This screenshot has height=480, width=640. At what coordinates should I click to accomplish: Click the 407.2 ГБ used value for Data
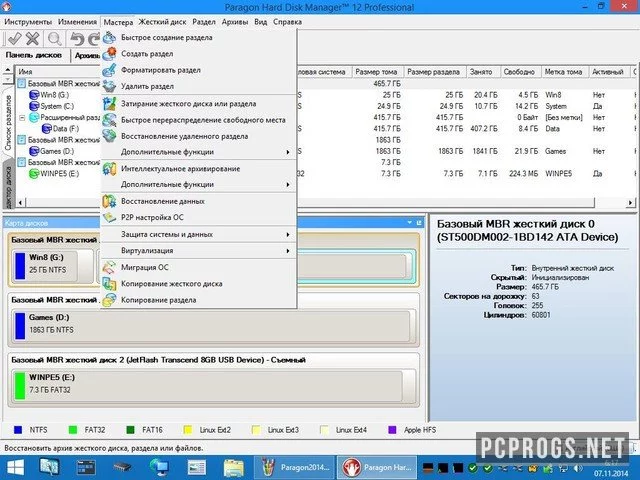point(484,129)
